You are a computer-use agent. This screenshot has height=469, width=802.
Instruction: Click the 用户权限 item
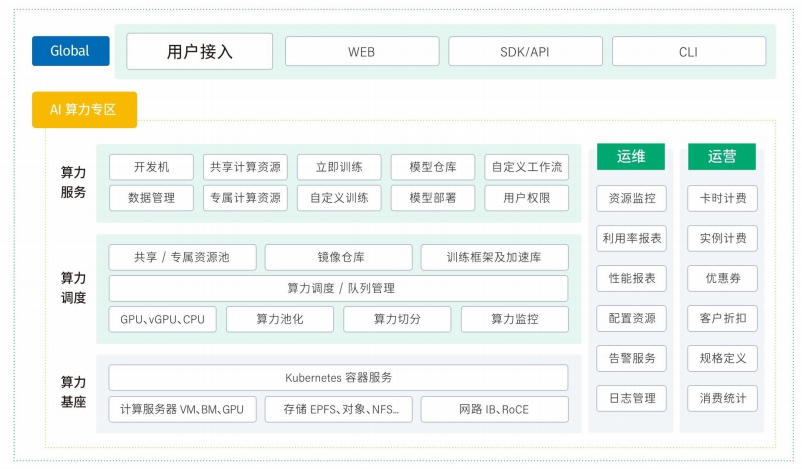(x=526, y=198)
